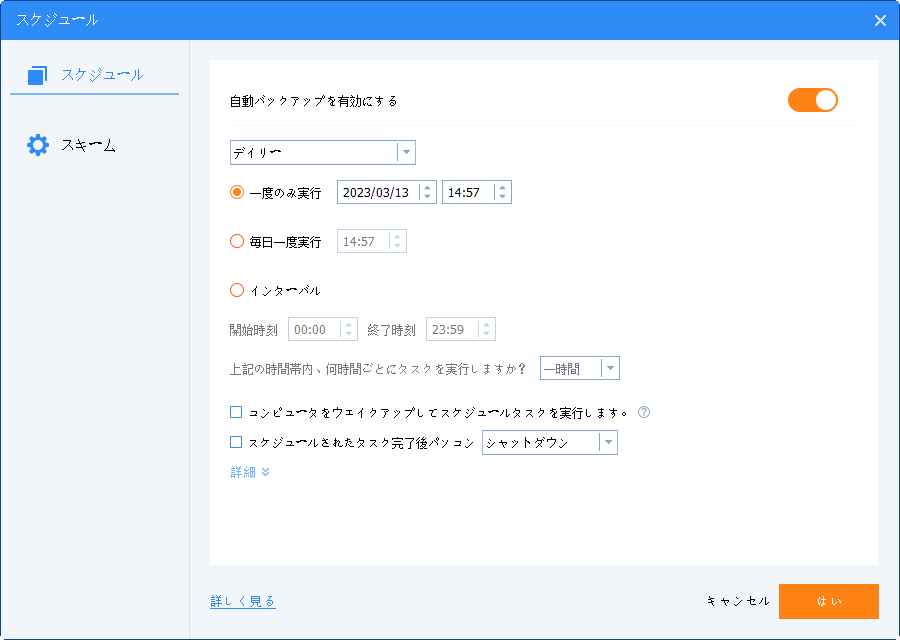
Task: Open the シャットダウン dropdown
Action: 550,443
